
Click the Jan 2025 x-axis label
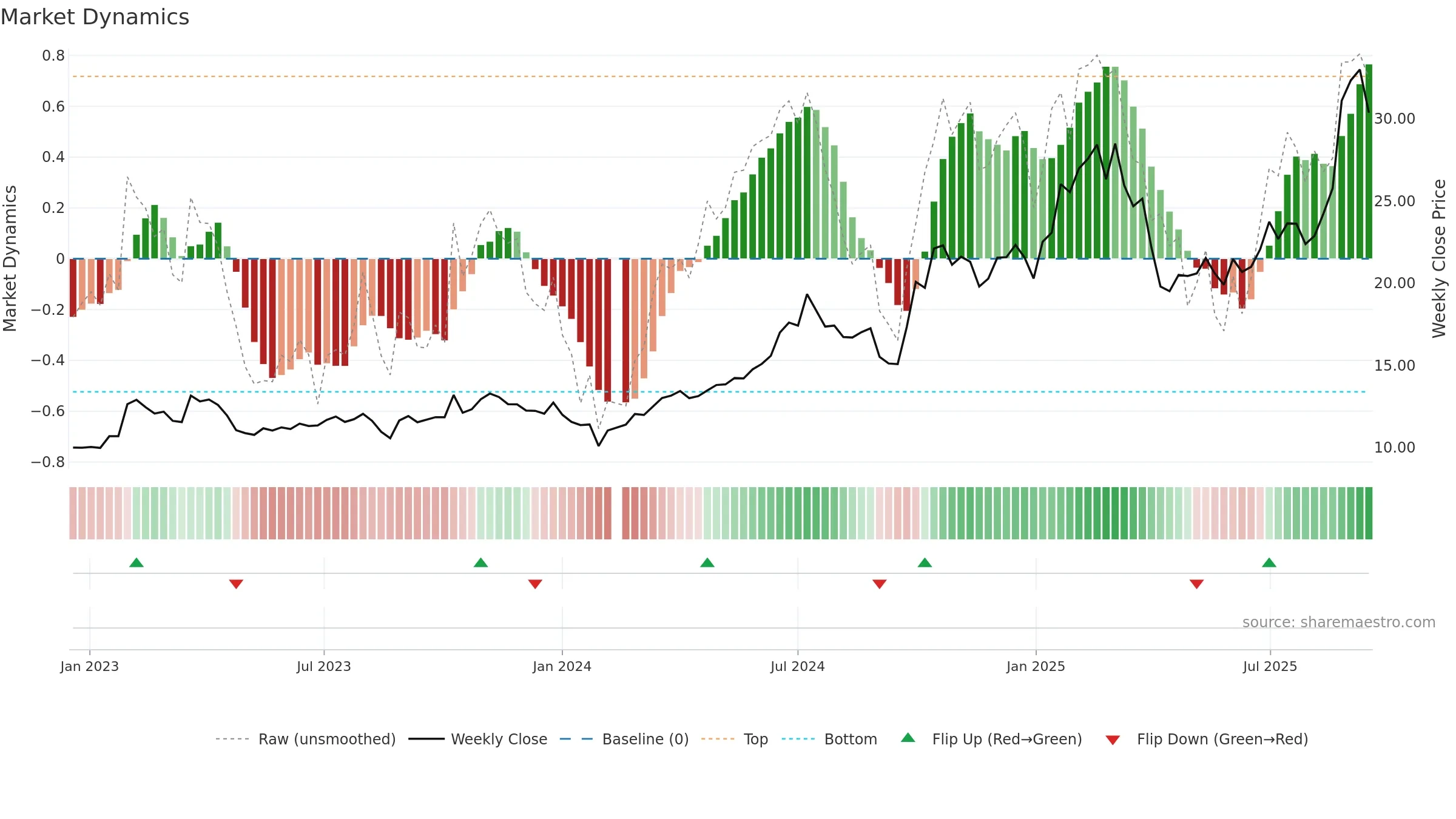click(x=1036, y=666)
